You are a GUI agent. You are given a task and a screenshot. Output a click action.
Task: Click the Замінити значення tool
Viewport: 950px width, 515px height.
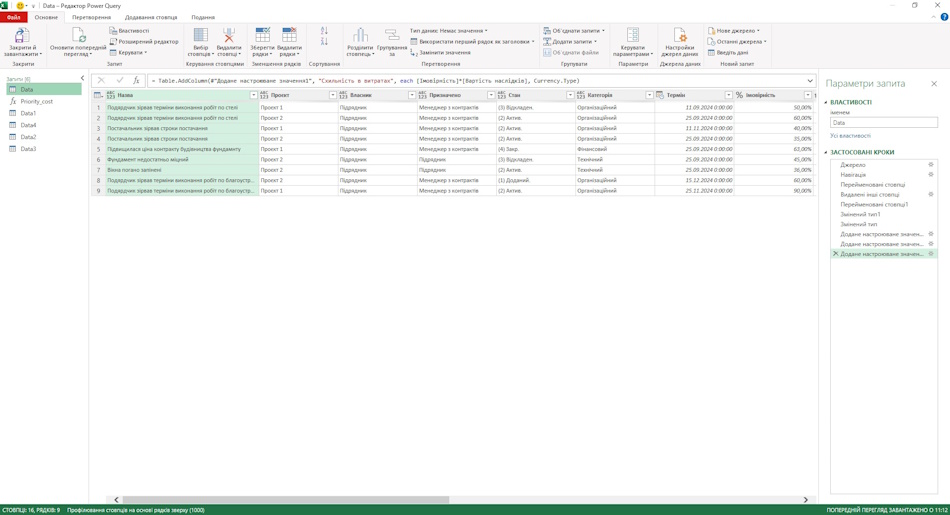pyautogui.click(x=440, y=52)
